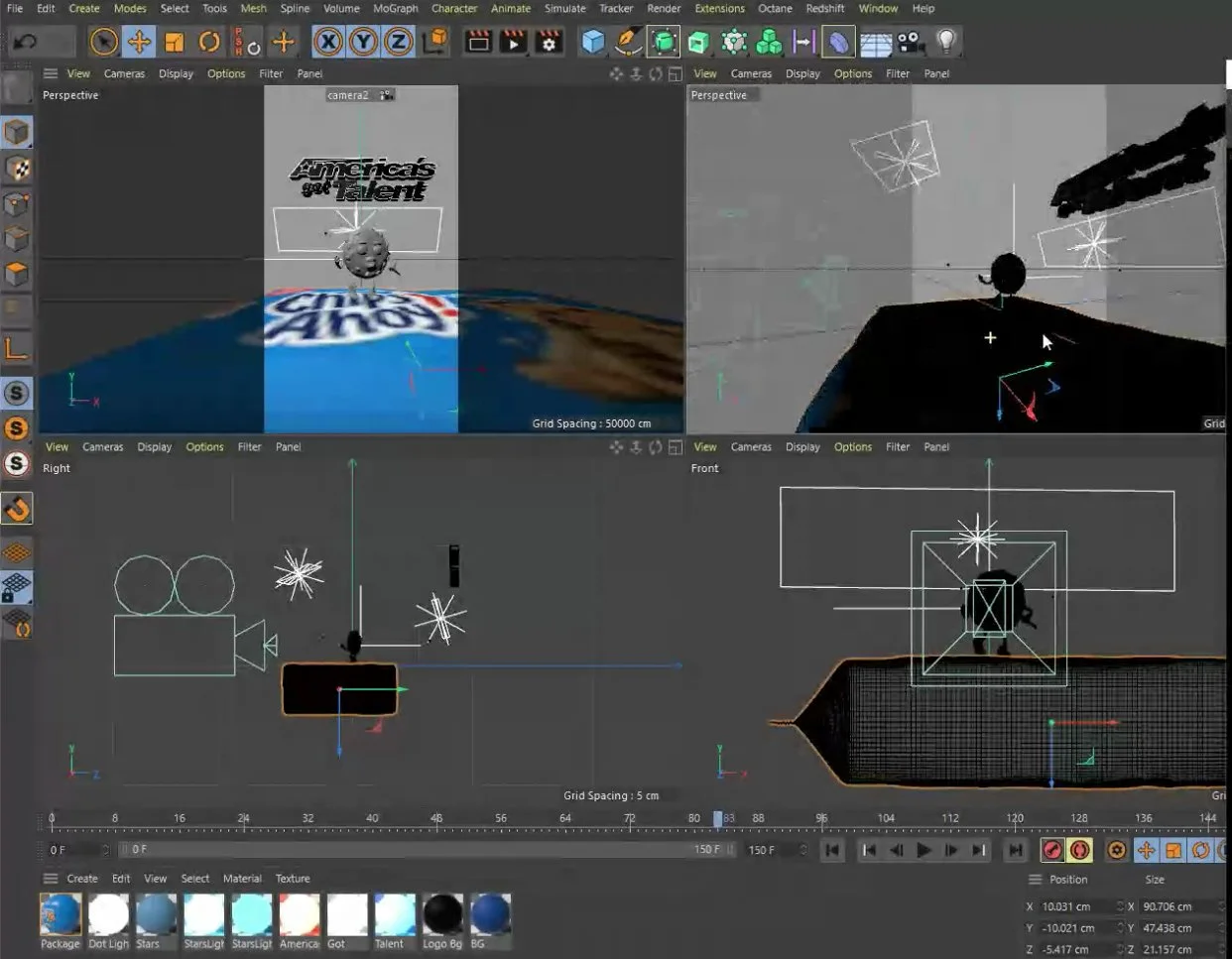1232x959 pixels.
Task: Add a Cube primitive object
Action: (593, 42)
